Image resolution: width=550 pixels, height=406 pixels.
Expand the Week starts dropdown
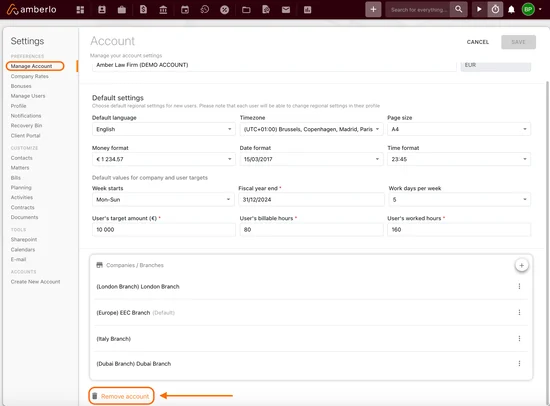[x=163, y=199]
